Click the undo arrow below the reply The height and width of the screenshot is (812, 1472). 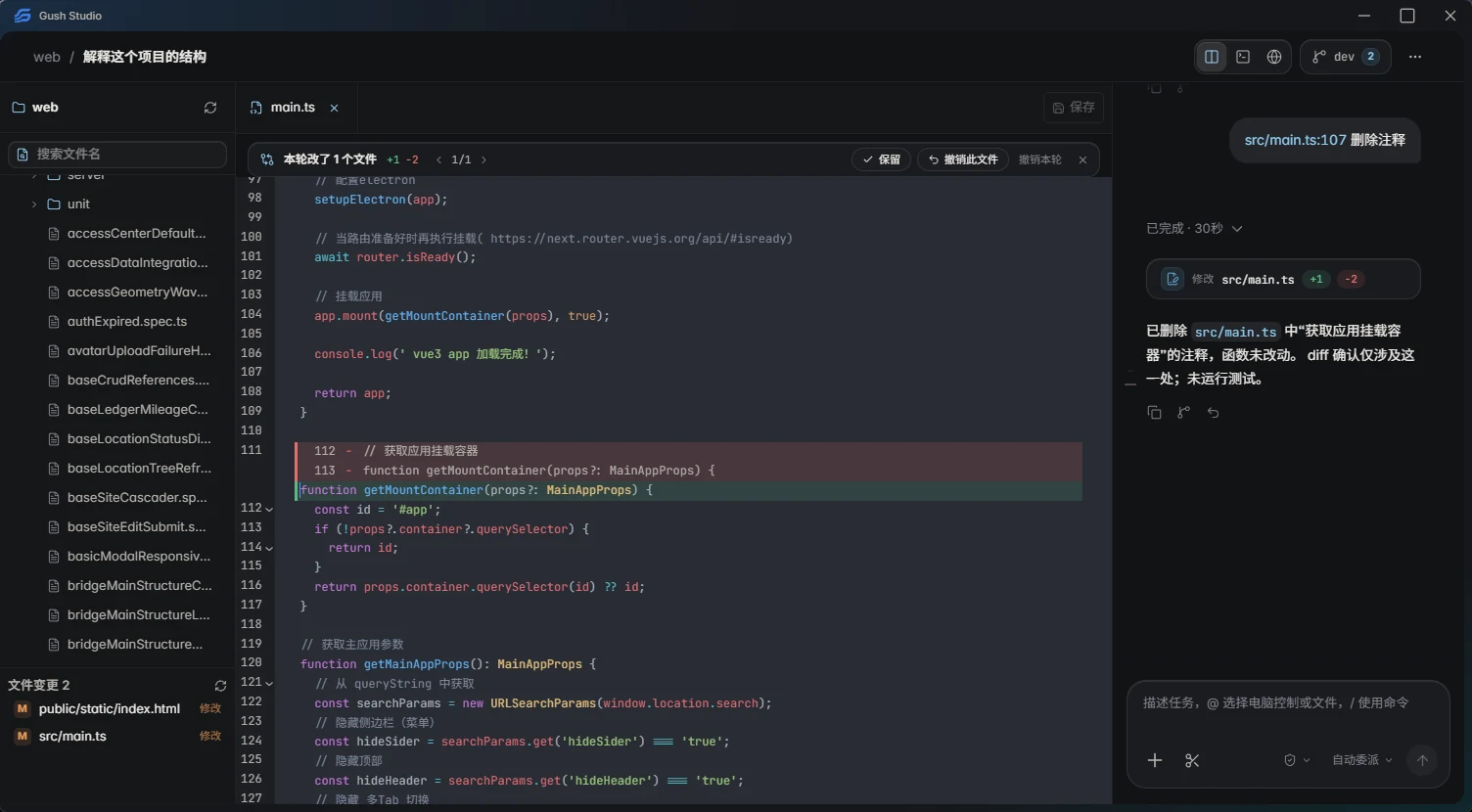[x=1213, y=413]
